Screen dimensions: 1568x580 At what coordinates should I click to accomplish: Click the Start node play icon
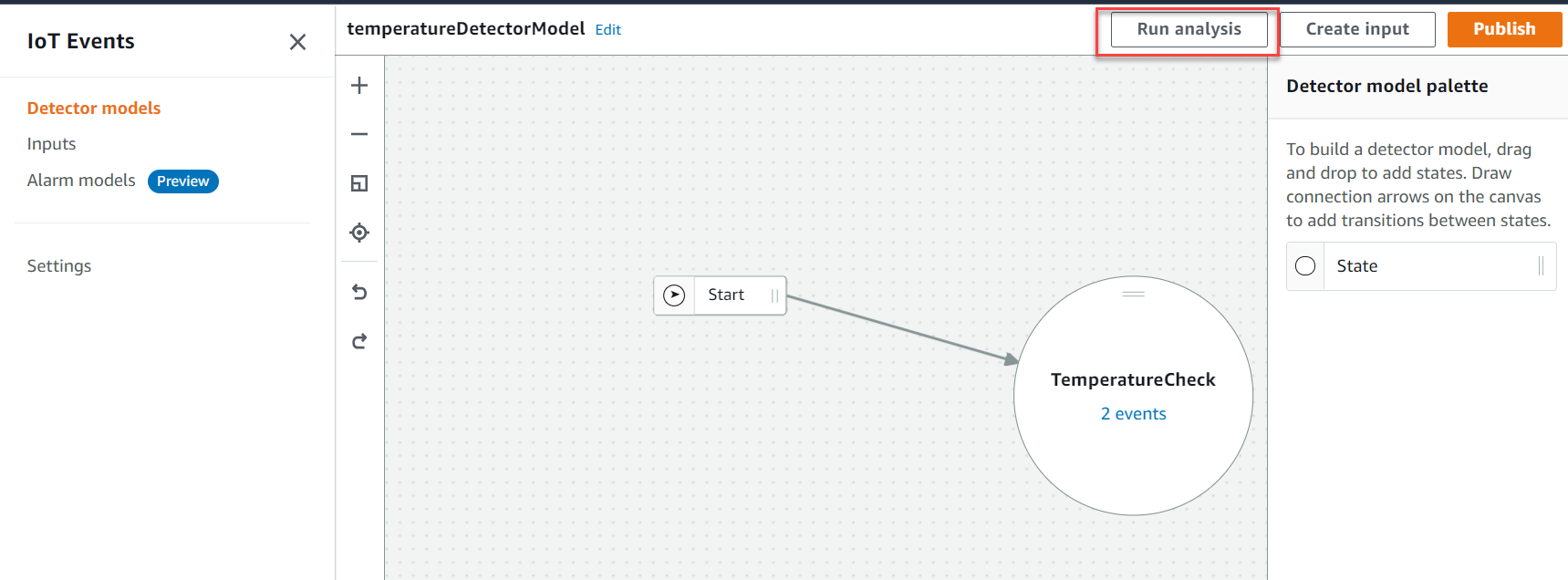(674, 295)
